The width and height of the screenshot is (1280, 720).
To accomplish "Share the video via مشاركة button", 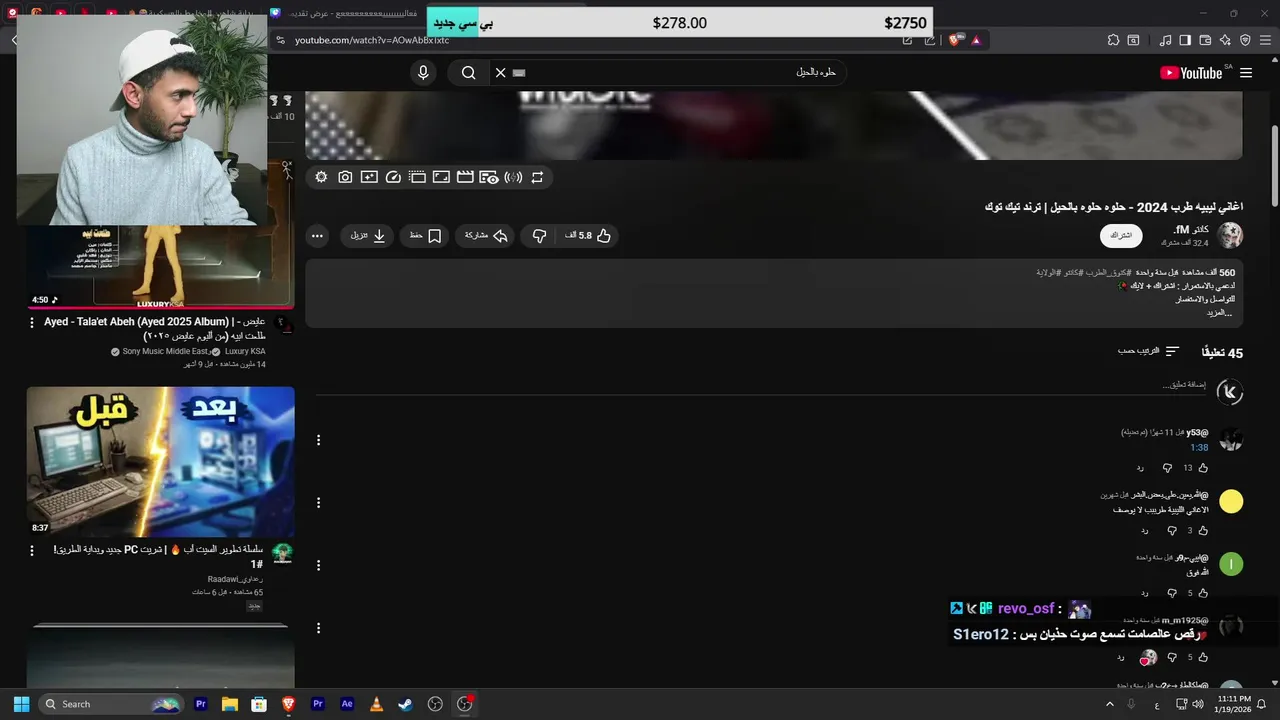I will 486,236.
